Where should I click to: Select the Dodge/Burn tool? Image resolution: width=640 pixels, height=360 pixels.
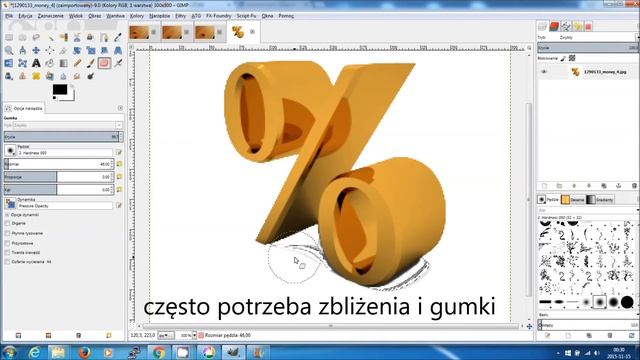(x=91, y=76)
